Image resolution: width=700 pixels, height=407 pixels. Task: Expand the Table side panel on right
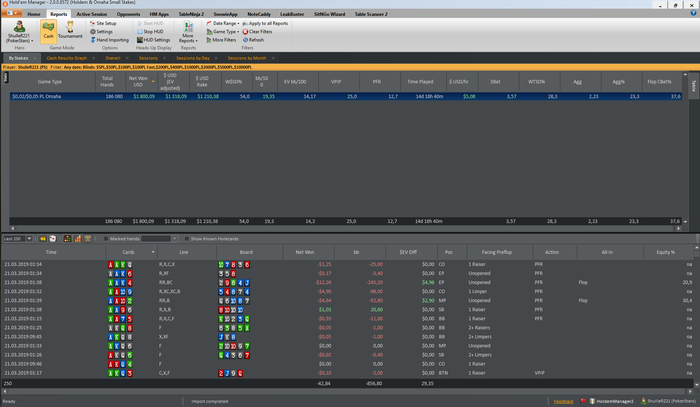(694, 86)
